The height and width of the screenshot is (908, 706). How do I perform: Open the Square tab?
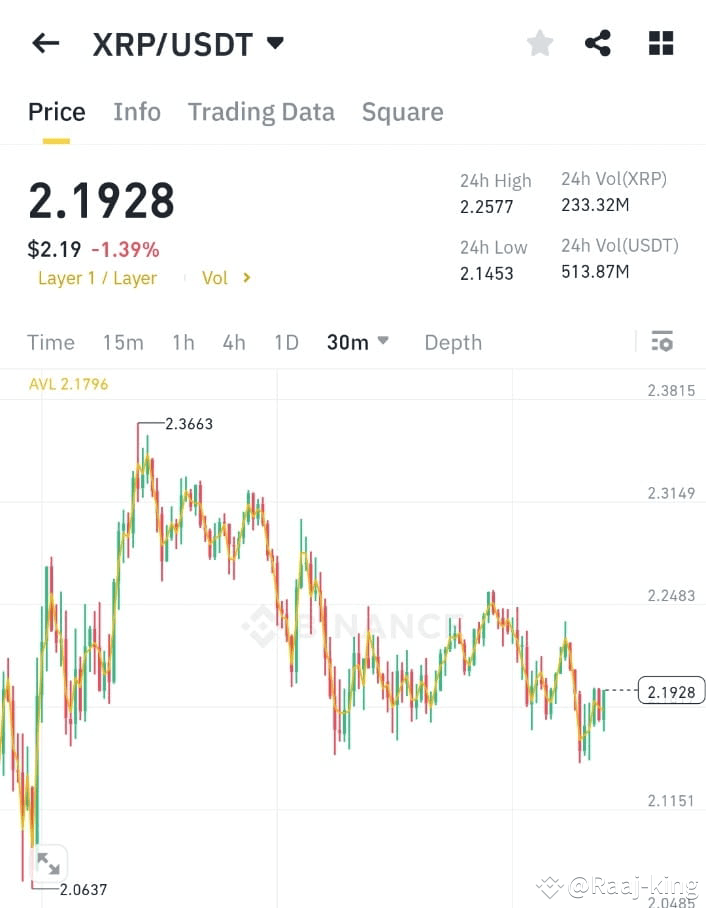click(402, 111)
